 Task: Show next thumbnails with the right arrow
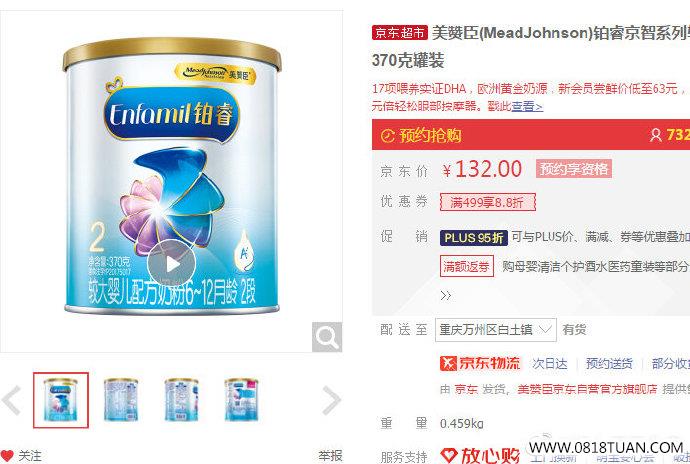pyautogui.click(x=331, y=400)
